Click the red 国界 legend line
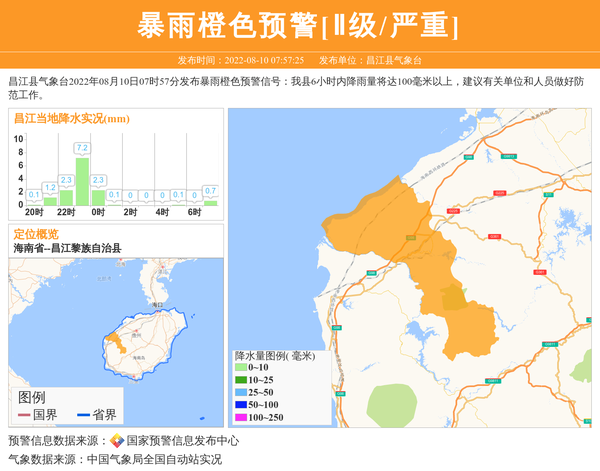Viewport: 600px width, 471px height. point(25,415)
